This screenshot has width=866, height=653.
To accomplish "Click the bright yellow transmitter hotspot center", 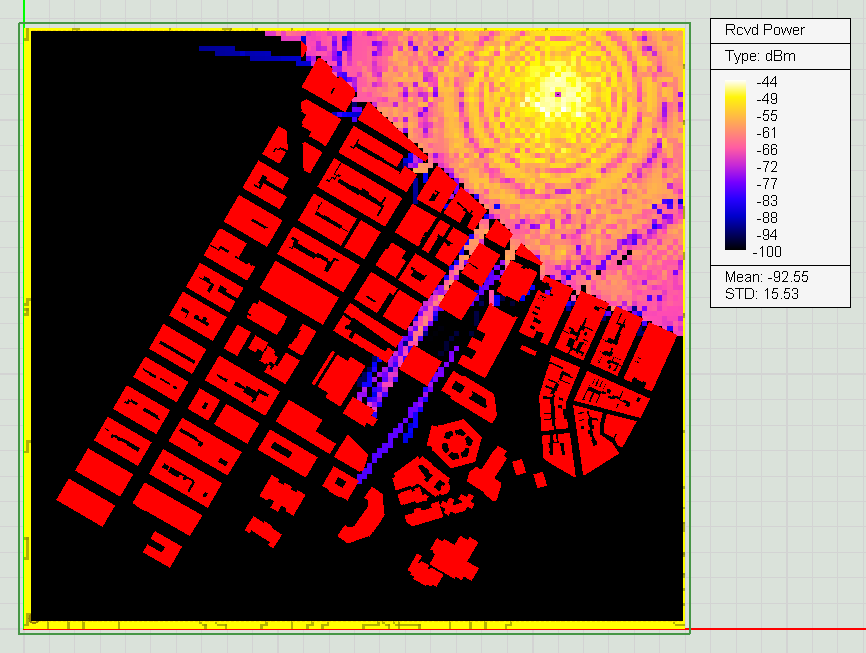I will click(x=553, y=96).
